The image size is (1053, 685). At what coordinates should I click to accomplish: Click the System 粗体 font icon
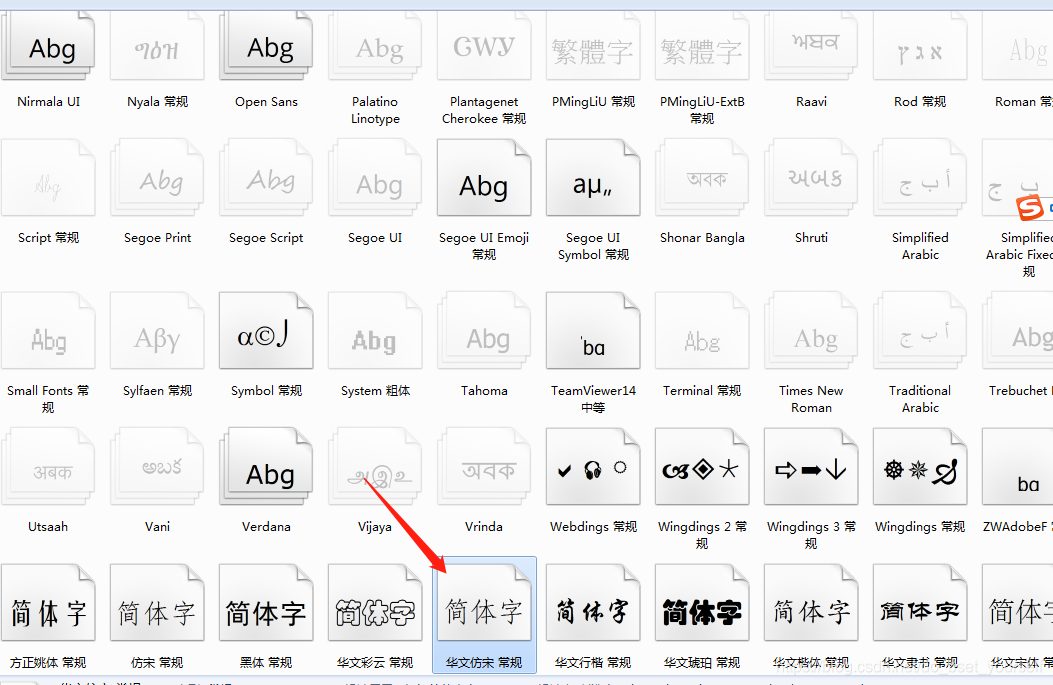[375, 330]
